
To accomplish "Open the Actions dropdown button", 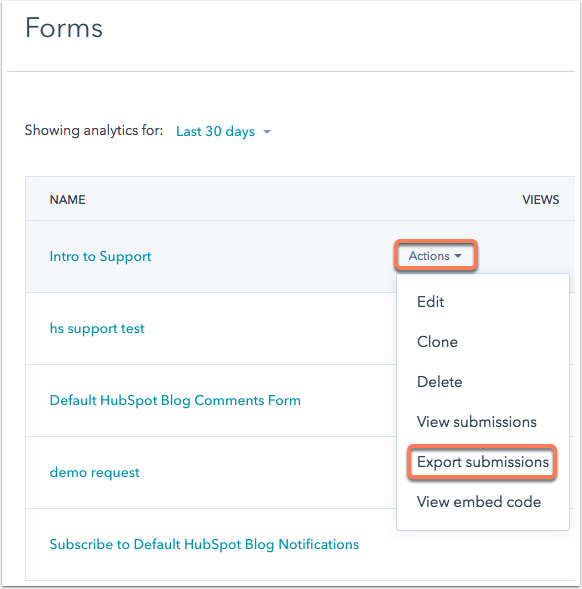I will (x=435, y=256).
